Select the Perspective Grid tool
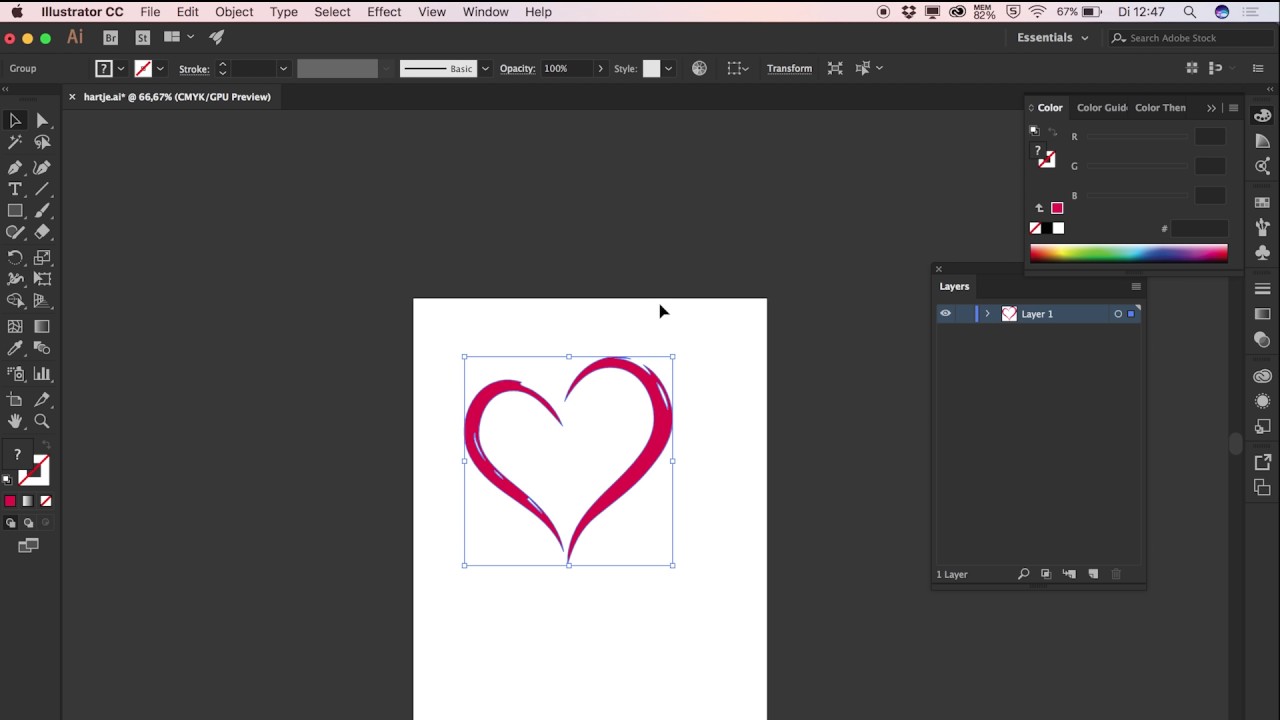1280x720 pixels. tap(42, 301)
